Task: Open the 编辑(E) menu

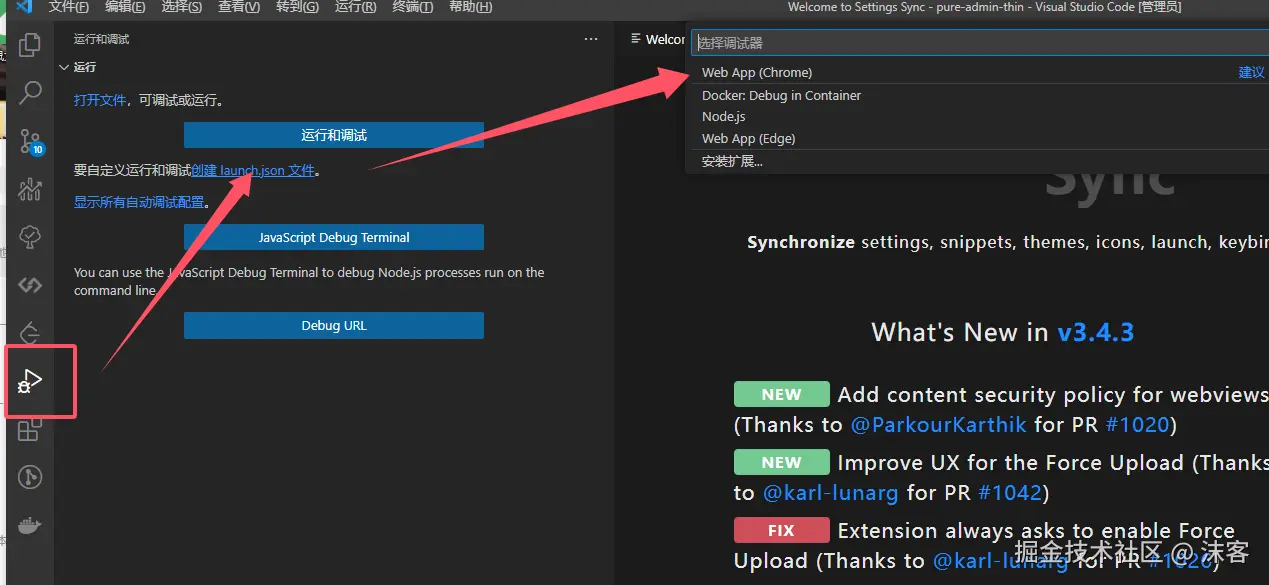Action: coord(125,7)
